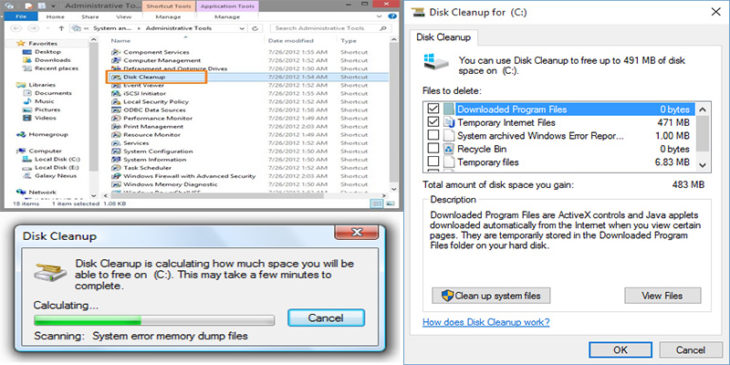Select Downloads under Favorites
Screen dimensions: 730x365
coord(53,60)
